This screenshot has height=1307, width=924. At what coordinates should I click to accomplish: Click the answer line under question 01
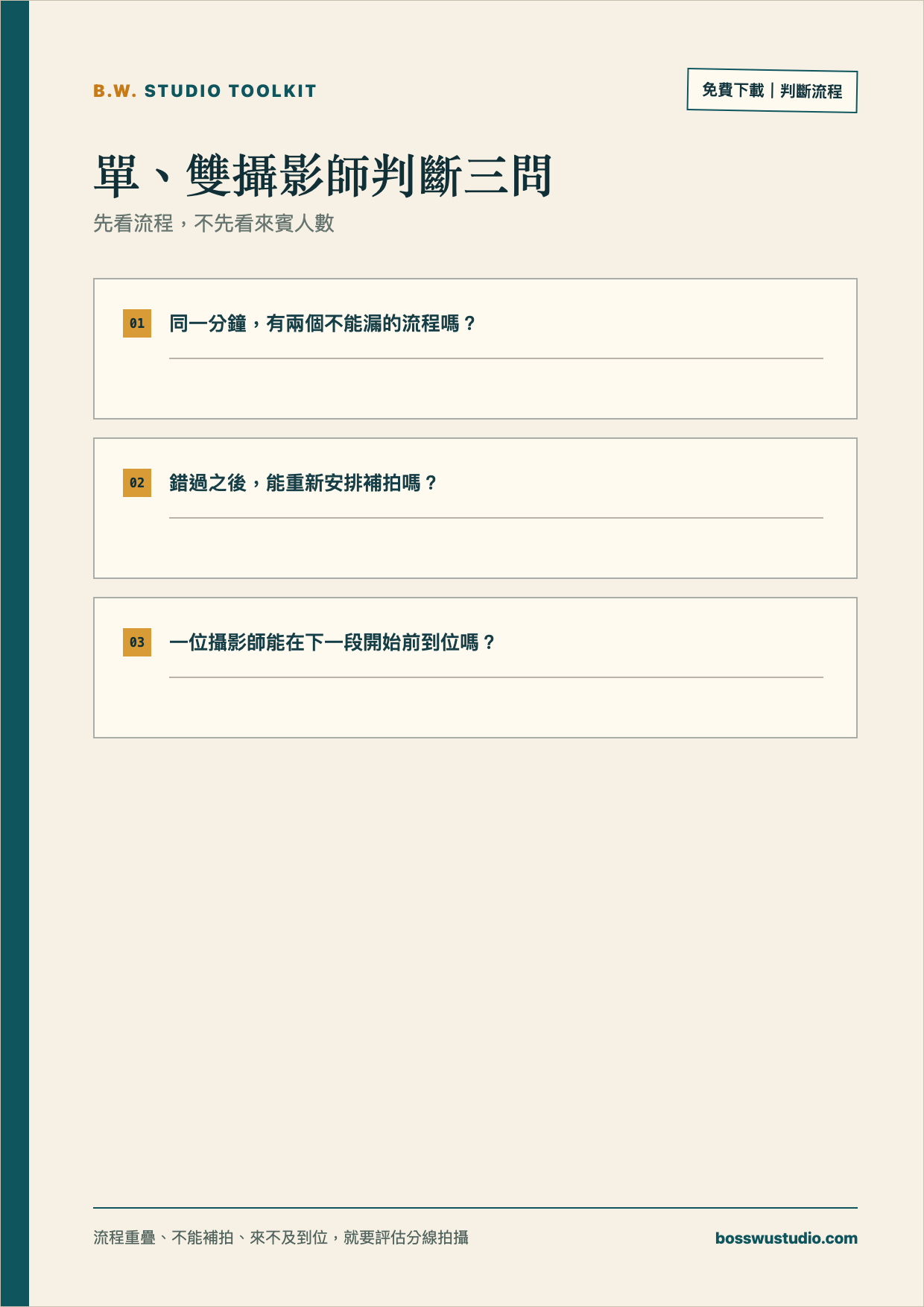496,358
